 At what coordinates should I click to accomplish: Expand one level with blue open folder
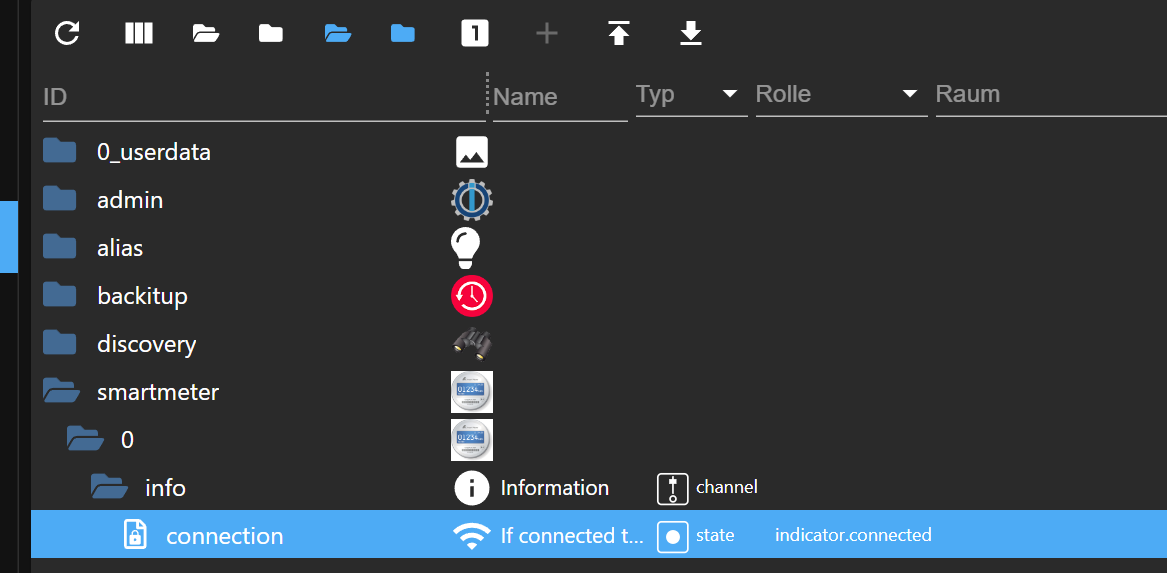coord(337,33)
